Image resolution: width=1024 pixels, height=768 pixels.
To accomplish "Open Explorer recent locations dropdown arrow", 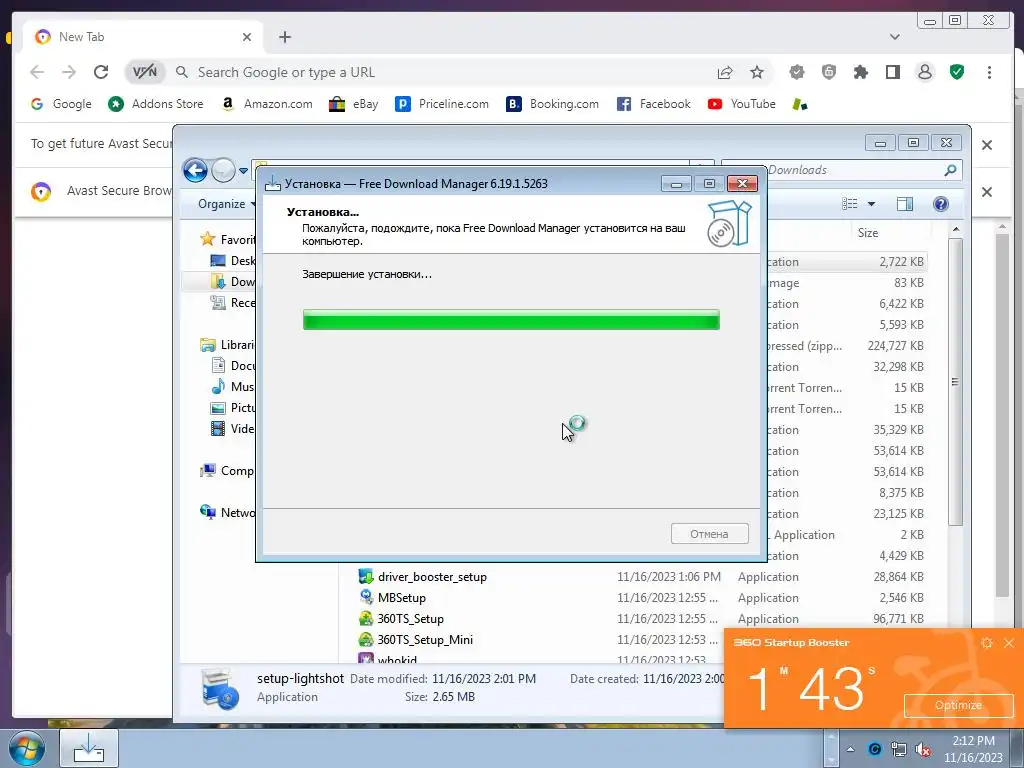I will pyautogui.click(x=243, y=171).
